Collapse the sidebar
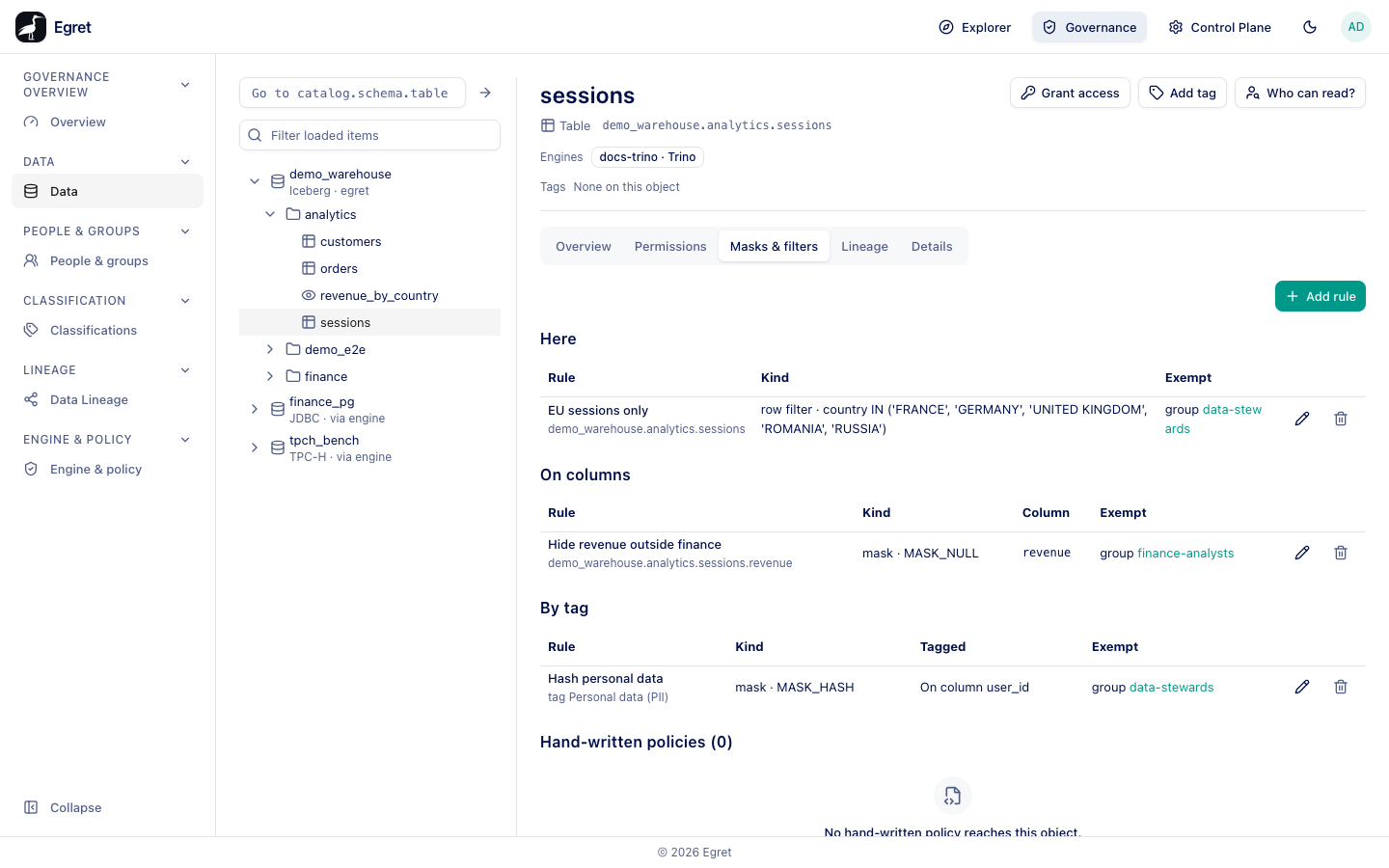Screen dimensions: 1389x868 click(x=107, y=808)
